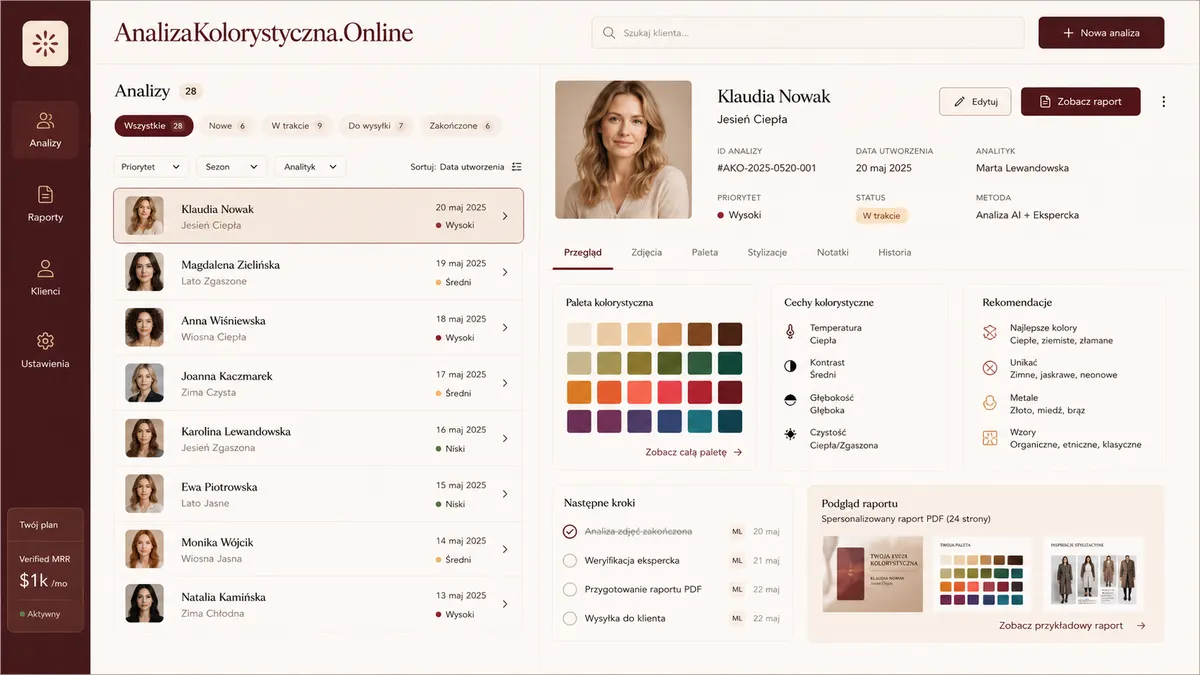This screenshot has width=1200, height=675.
Task: Switch to the Stylizacje tab
Action: (x=767, y=252)
